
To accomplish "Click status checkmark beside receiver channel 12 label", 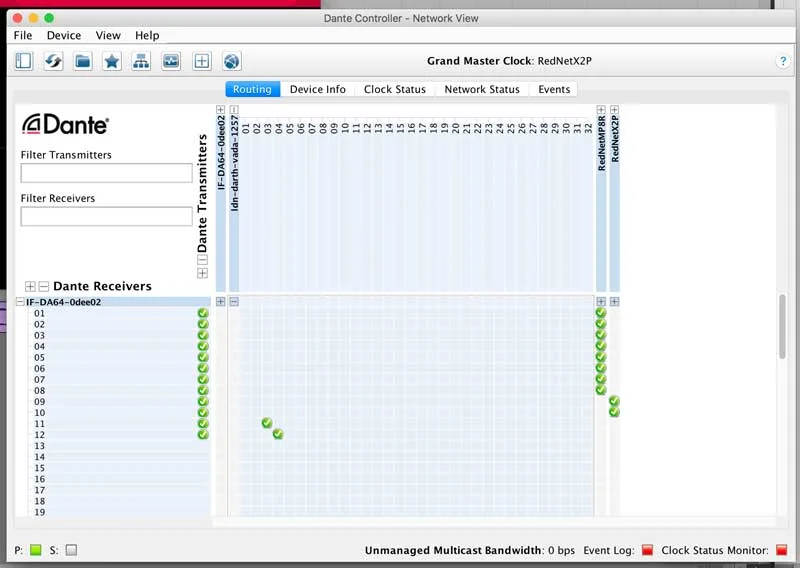I will [x=203, y=435].
